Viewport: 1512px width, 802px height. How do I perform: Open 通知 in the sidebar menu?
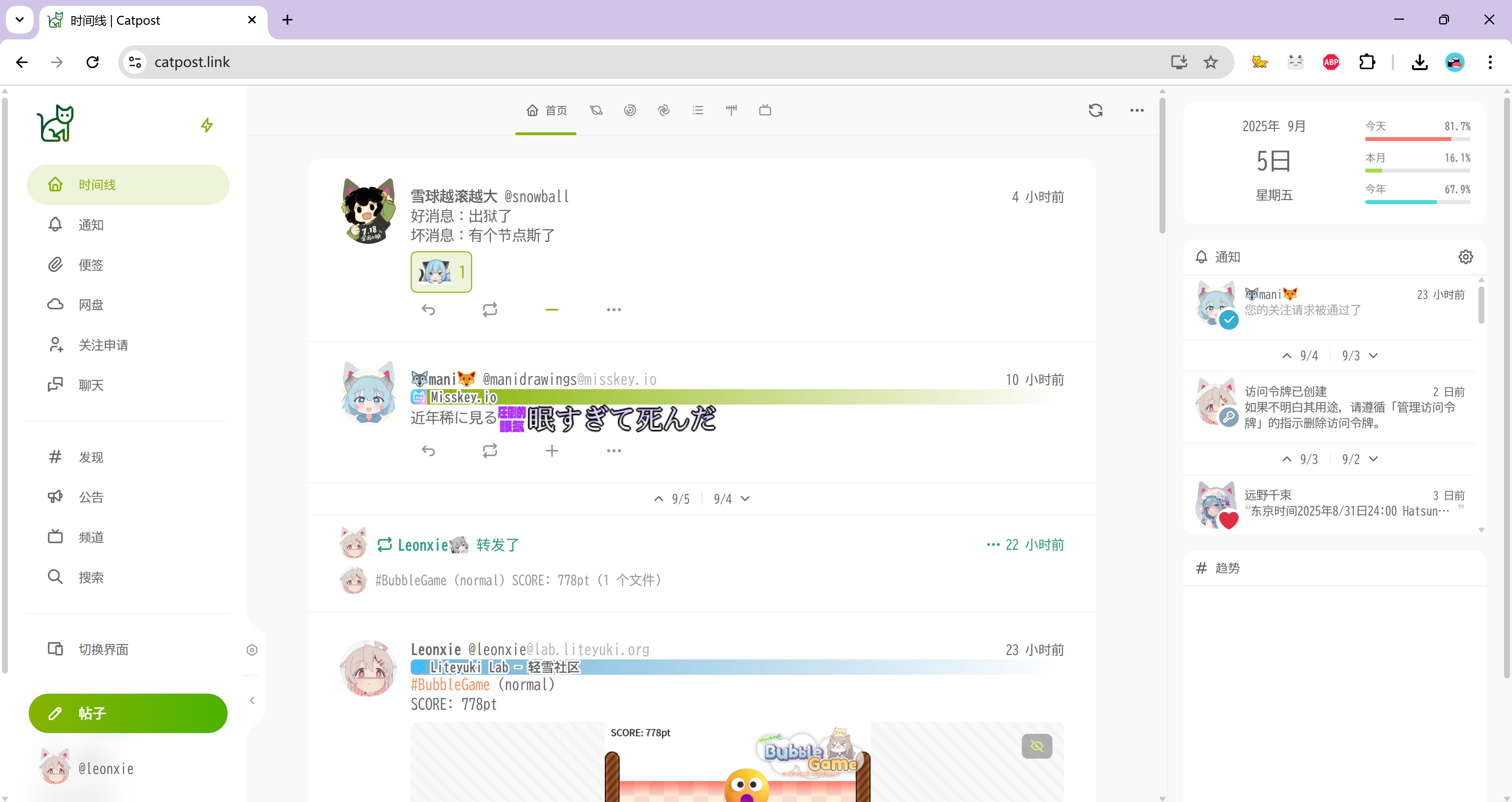tap(91, 225)
